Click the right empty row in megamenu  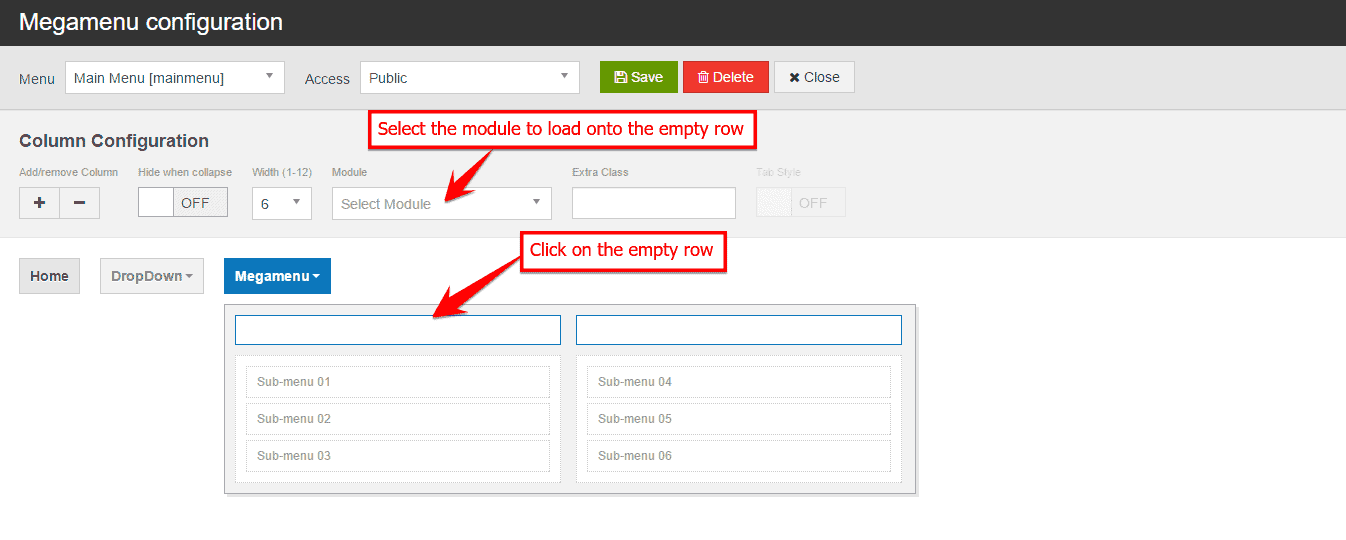tap(738, 330)
